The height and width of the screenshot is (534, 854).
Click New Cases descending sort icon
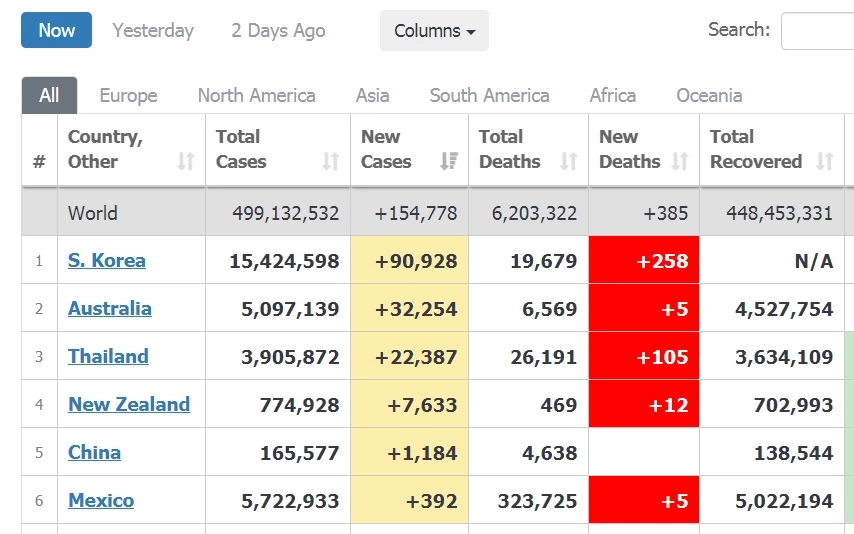click(x=449, y=162)
